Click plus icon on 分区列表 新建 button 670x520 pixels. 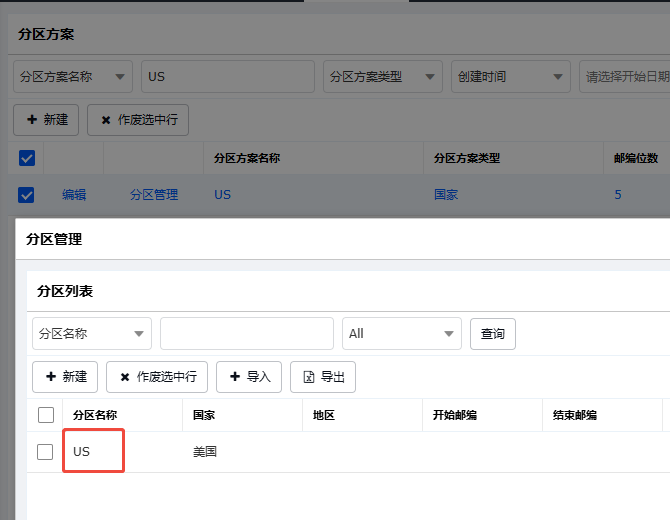pyautogui.click(x=51, y=376)
